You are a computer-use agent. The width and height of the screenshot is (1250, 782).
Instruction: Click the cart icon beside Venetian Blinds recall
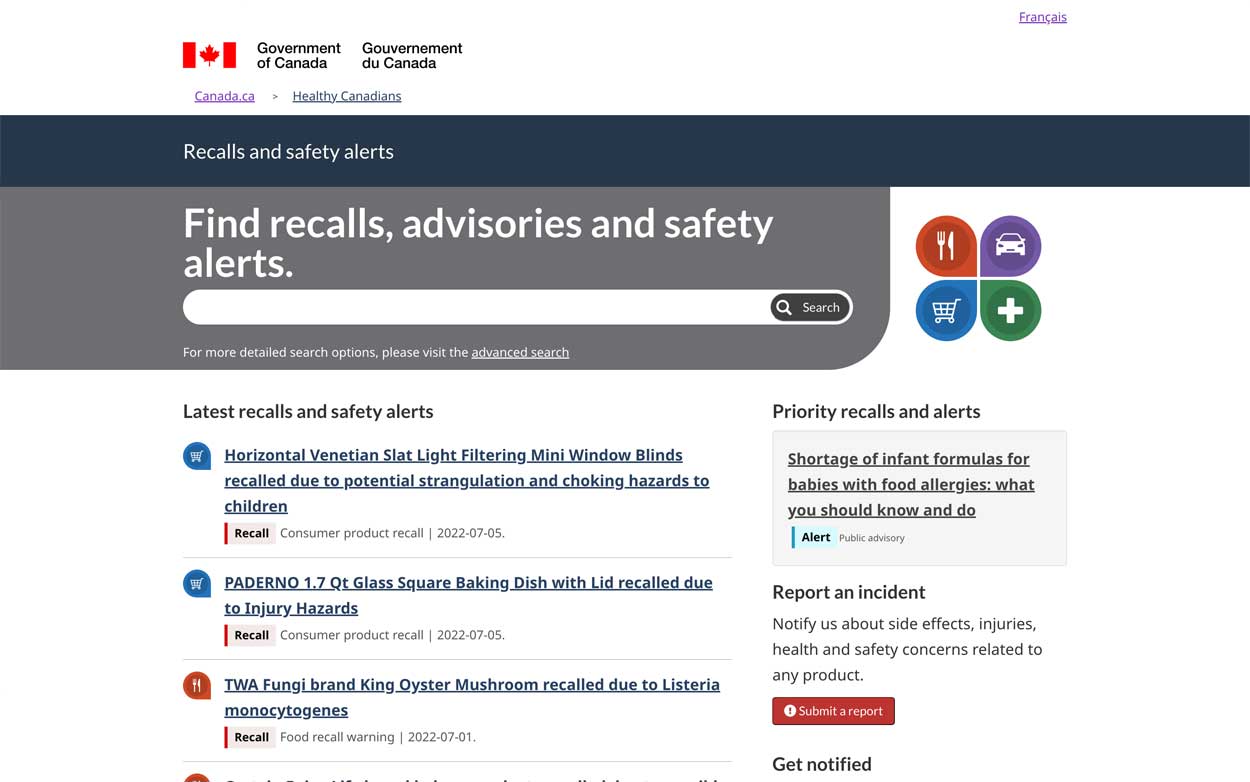pyautogui.click(x=197, y=456)
